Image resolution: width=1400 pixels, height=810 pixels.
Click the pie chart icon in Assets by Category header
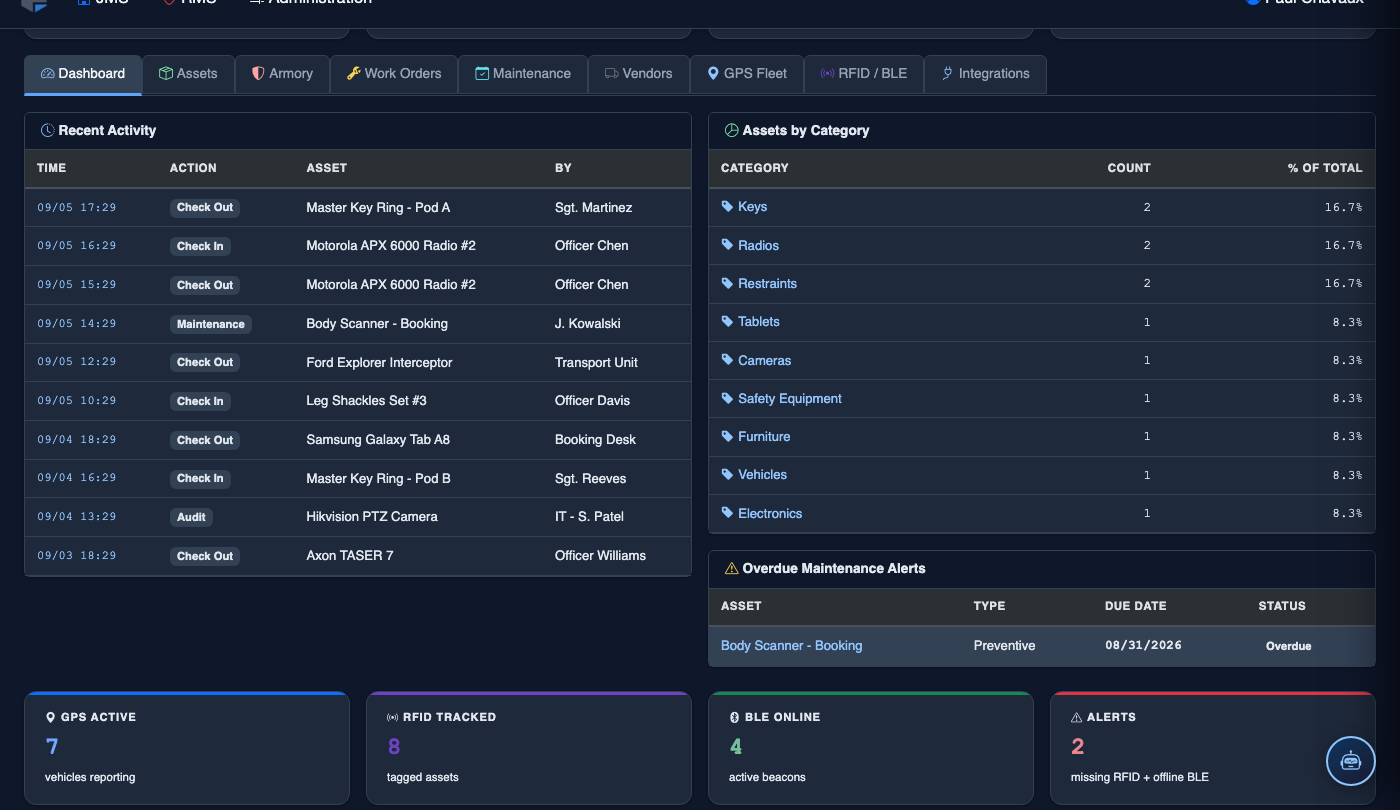[x=731, y=131]
